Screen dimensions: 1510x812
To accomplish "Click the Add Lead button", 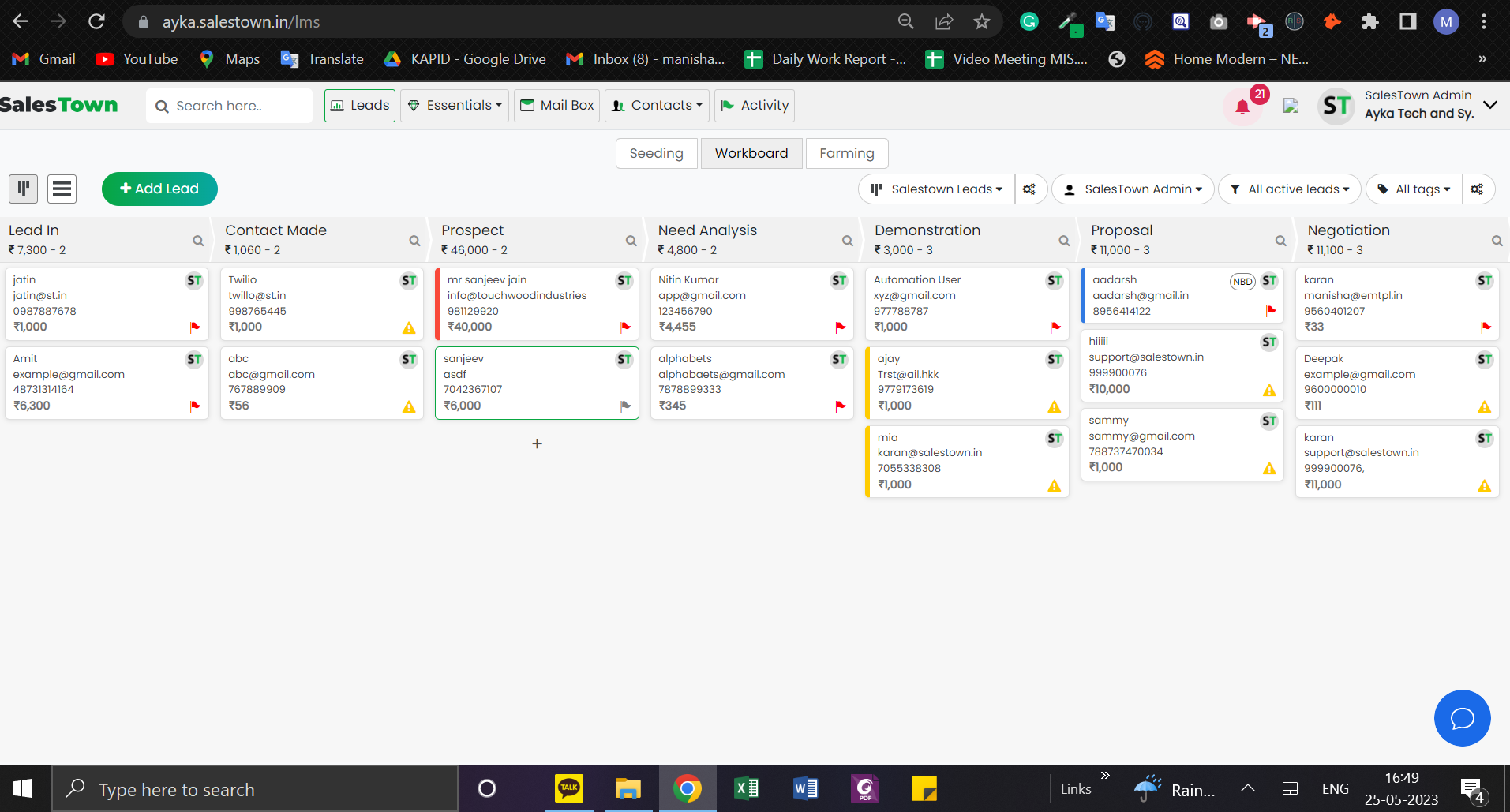I will coord(159,189).
